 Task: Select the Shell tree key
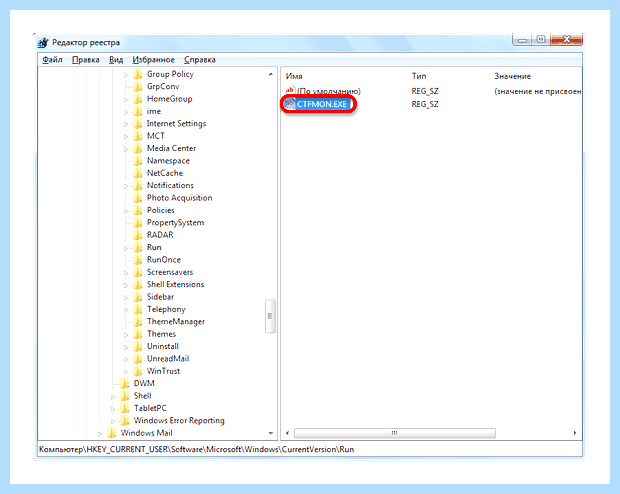coord(142,396)
